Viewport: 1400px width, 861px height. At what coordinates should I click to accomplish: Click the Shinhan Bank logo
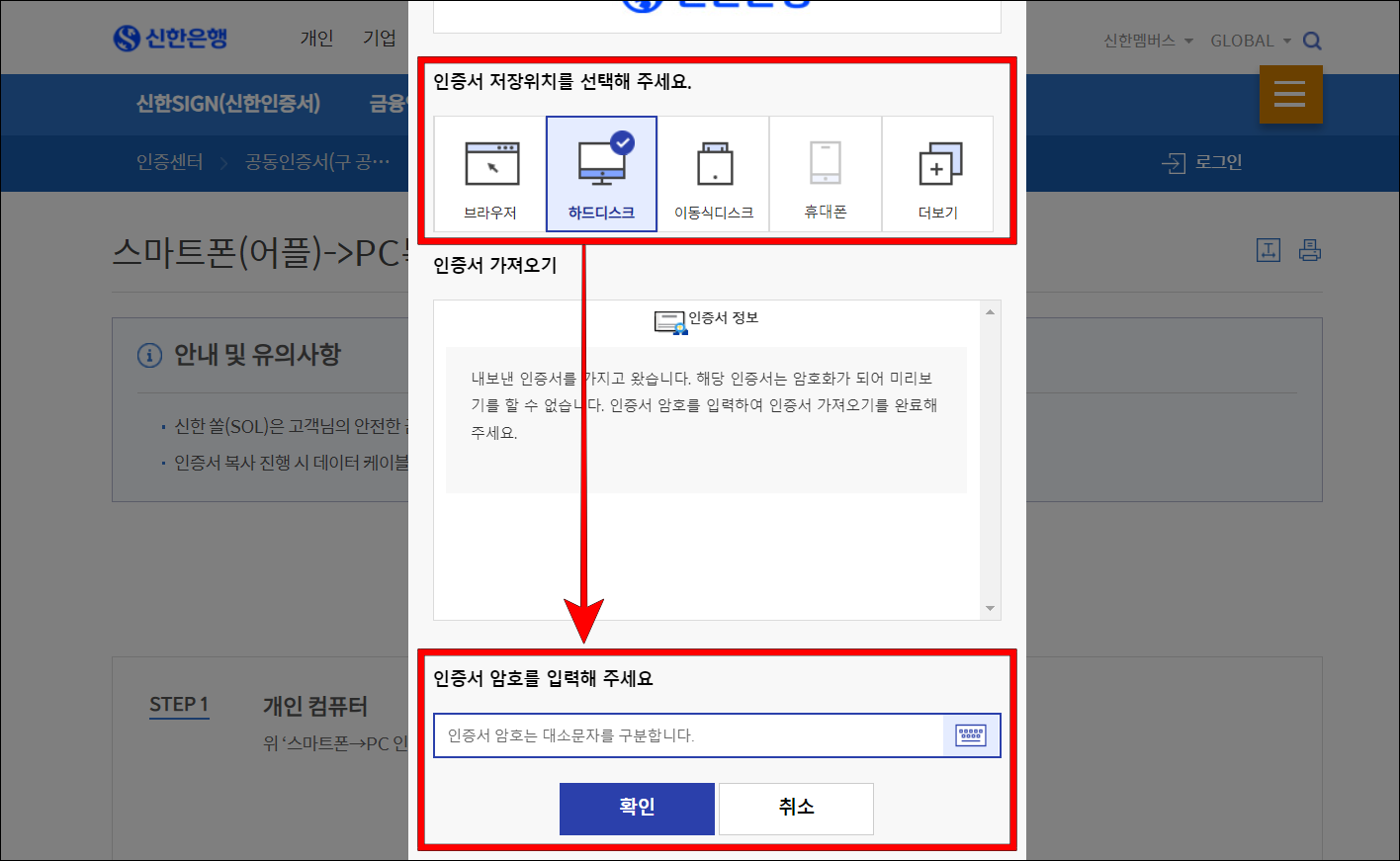[170, 38]
